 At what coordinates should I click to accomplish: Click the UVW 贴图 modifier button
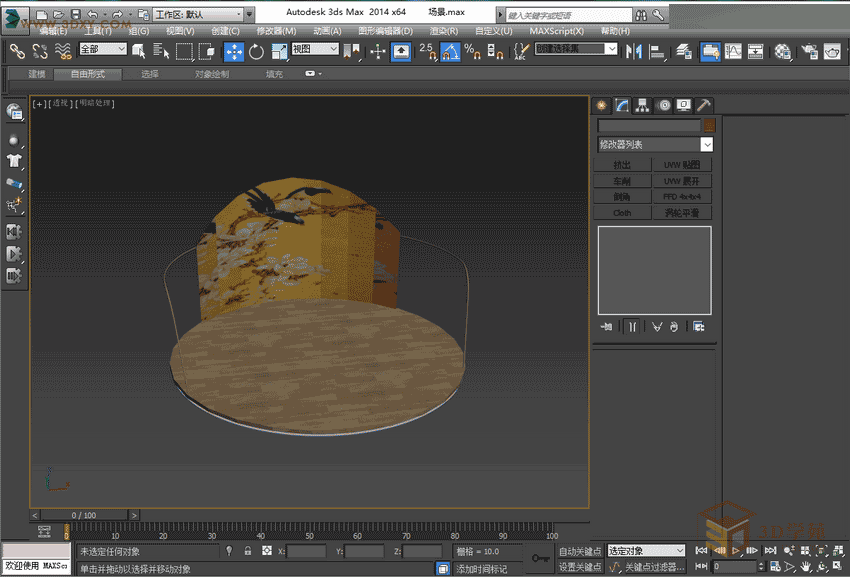683,165
